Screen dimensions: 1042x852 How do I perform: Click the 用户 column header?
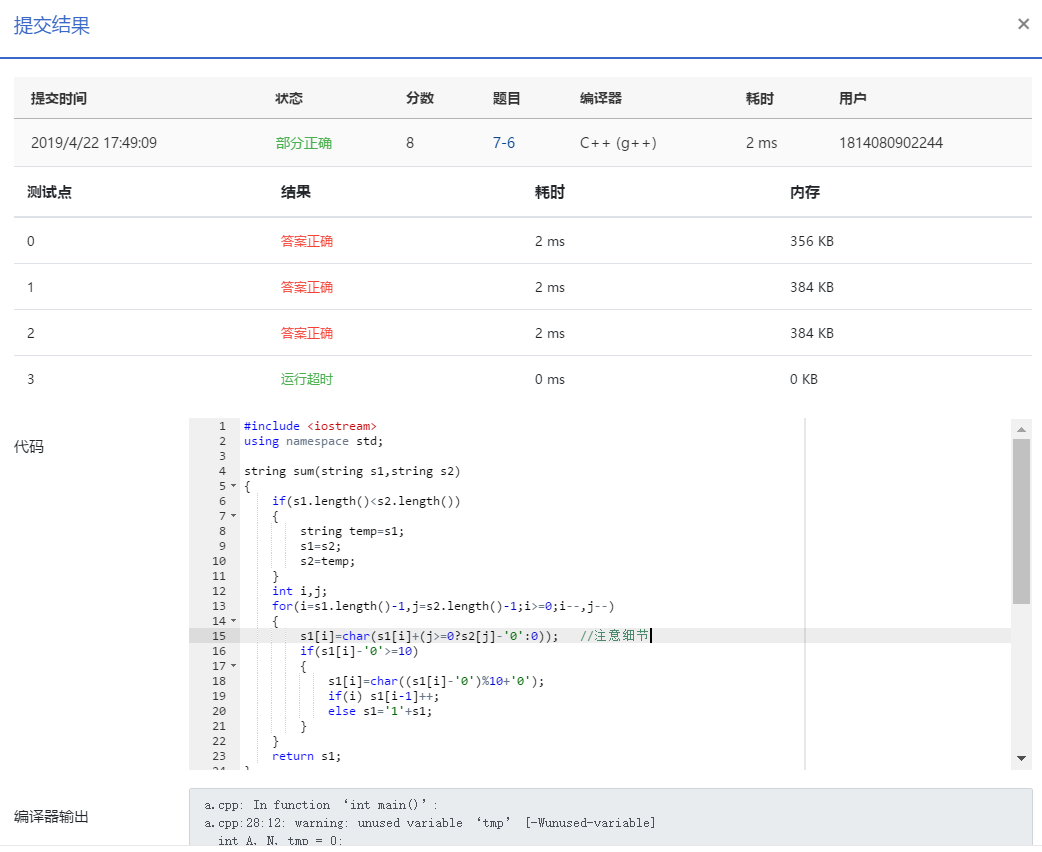tap(853, 98)
